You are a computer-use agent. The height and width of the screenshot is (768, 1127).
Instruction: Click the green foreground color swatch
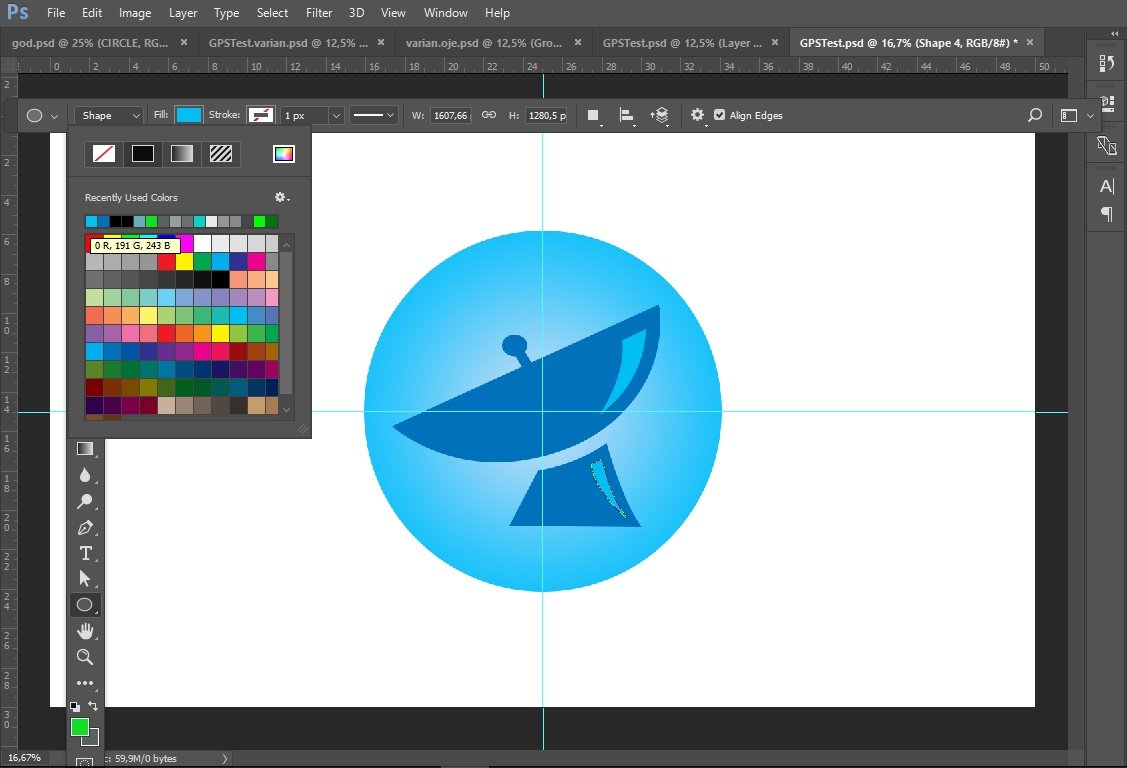pyautogui.click(x=79, y=727)
